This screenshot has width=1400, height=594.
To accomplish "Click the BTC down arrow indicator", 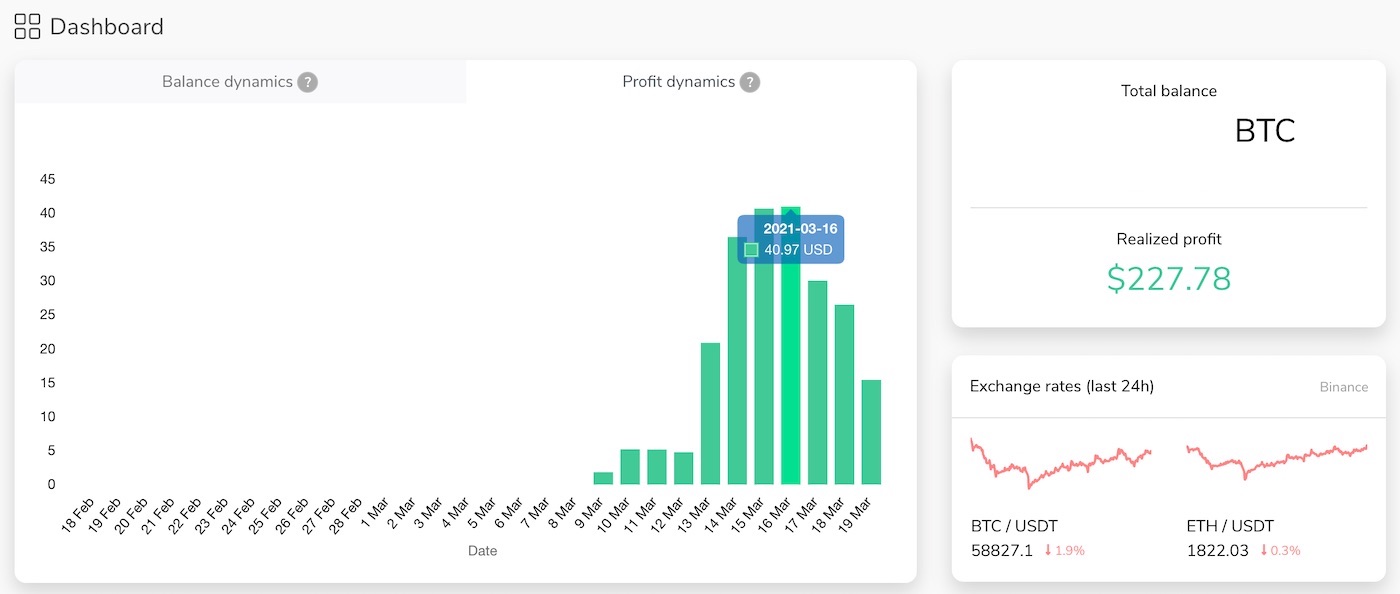I will 1047,551.
